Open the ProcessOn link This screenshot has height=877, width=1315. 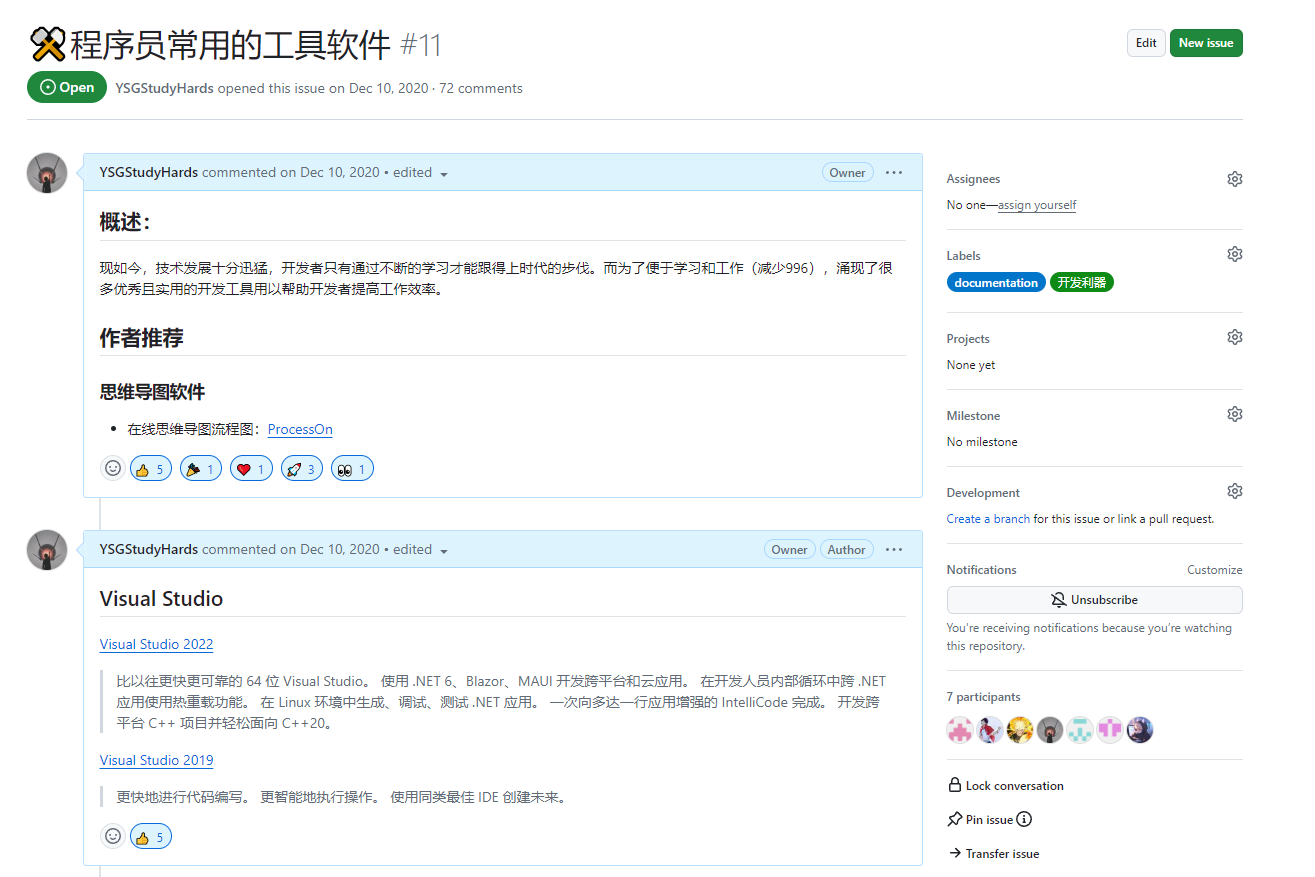pyautogui.click(x=300, y=429)
